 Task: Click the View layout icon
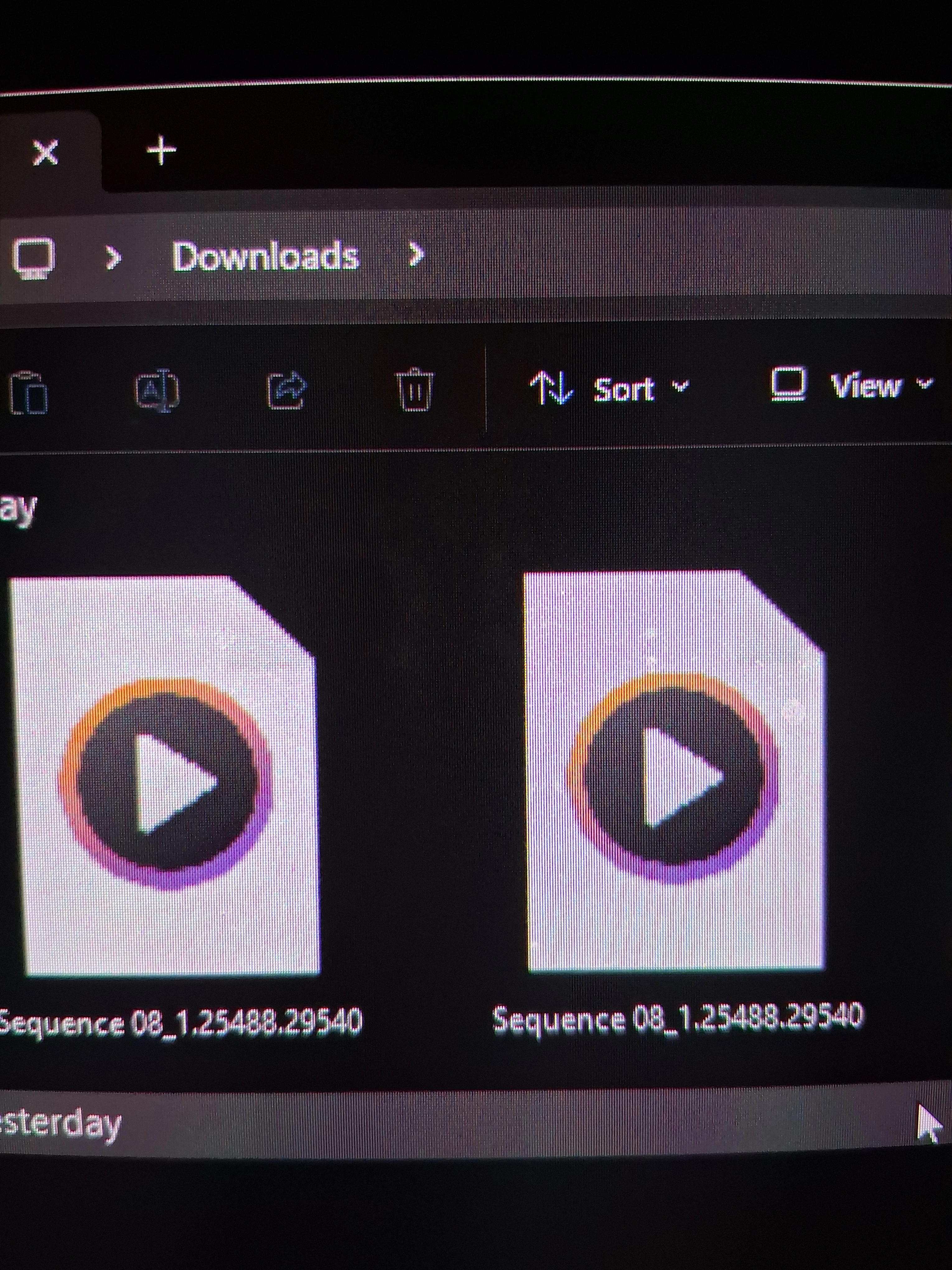click(790, 383)
